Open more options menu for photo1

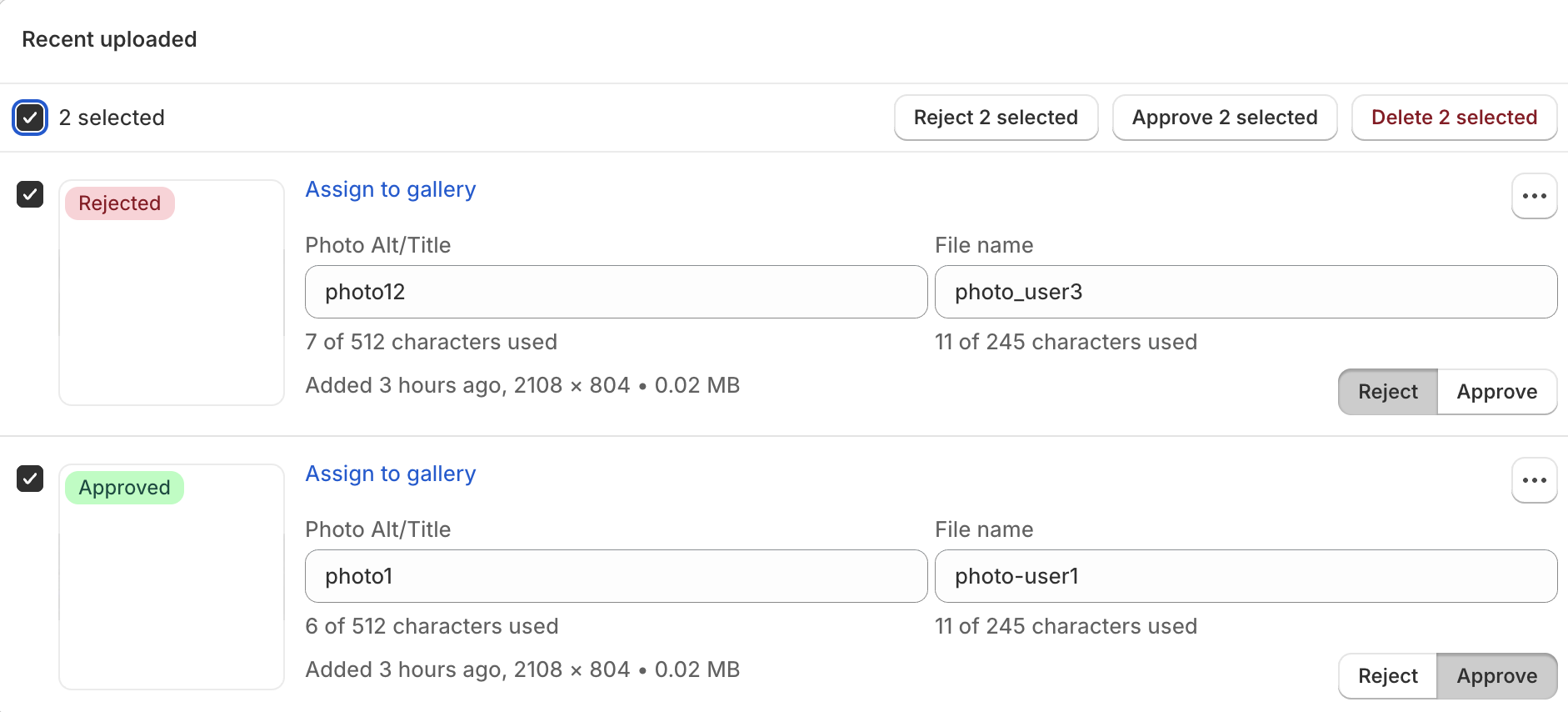[1534, 480]
